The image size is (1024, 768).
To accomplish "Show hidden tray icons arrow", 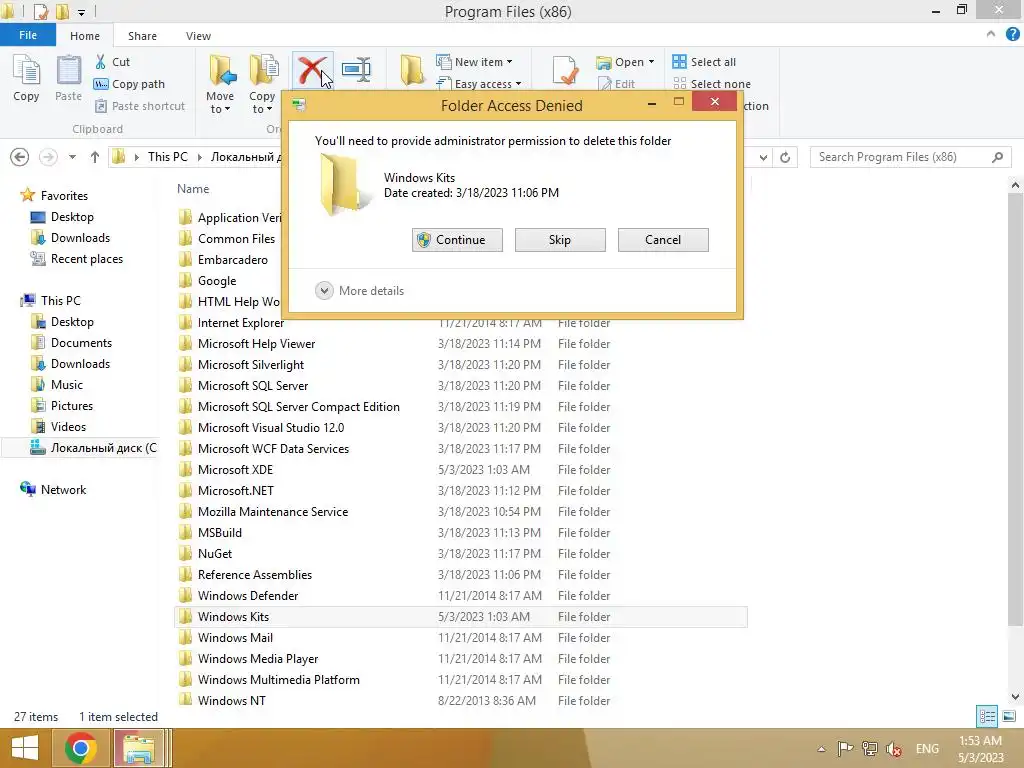I will (822, 748).
